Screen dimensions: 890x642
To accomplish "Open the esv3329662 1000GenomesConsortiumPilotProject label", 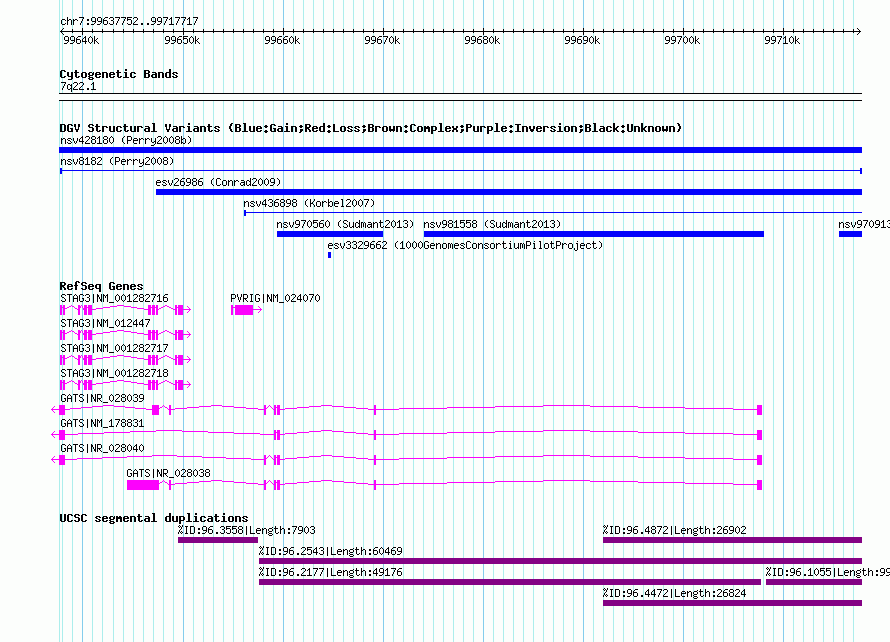I will 465,245.
